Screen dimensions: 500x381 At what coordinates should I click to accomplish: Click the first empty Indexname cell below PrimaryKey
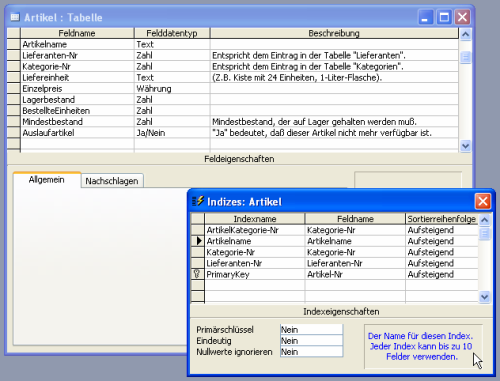(255, 285)
